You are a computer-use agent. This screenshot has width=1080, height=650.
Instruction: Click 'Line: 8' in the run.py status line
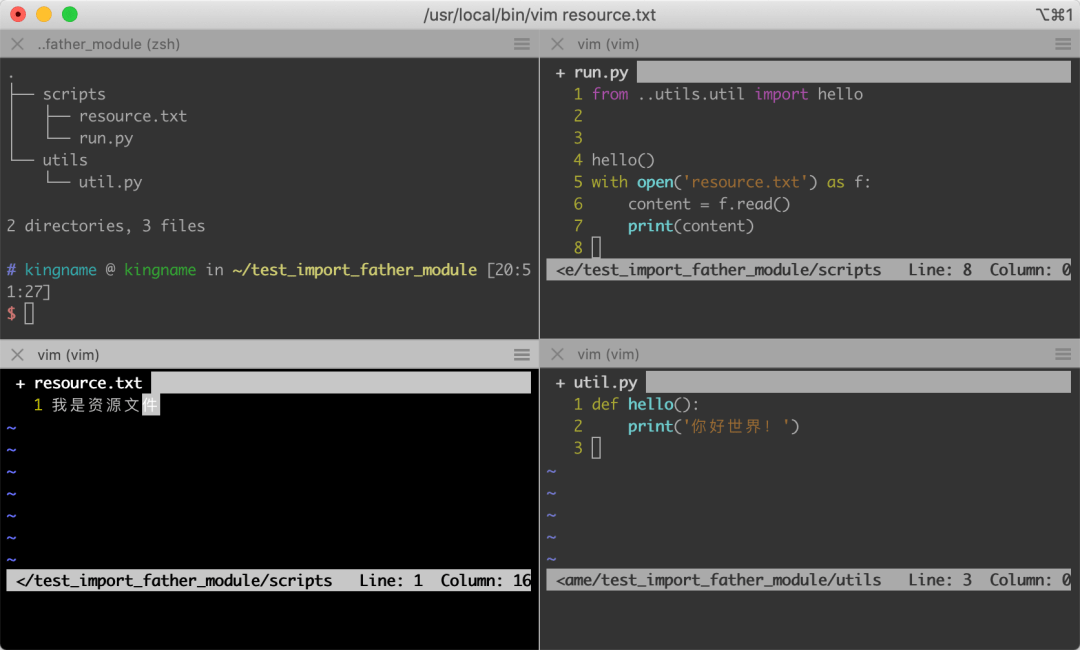click(939, 270)
